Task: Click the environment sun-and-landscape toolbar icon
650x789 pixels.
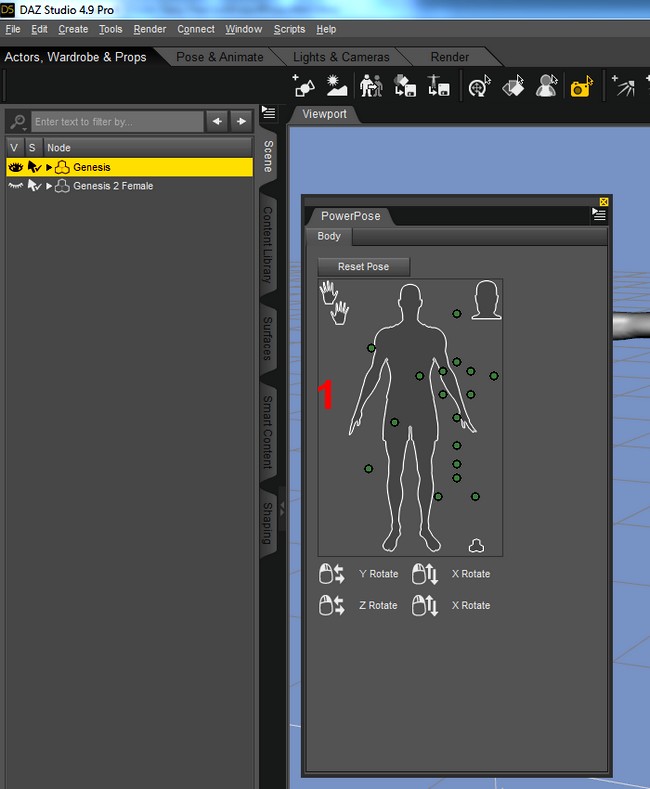Action: tap(337, 86)
